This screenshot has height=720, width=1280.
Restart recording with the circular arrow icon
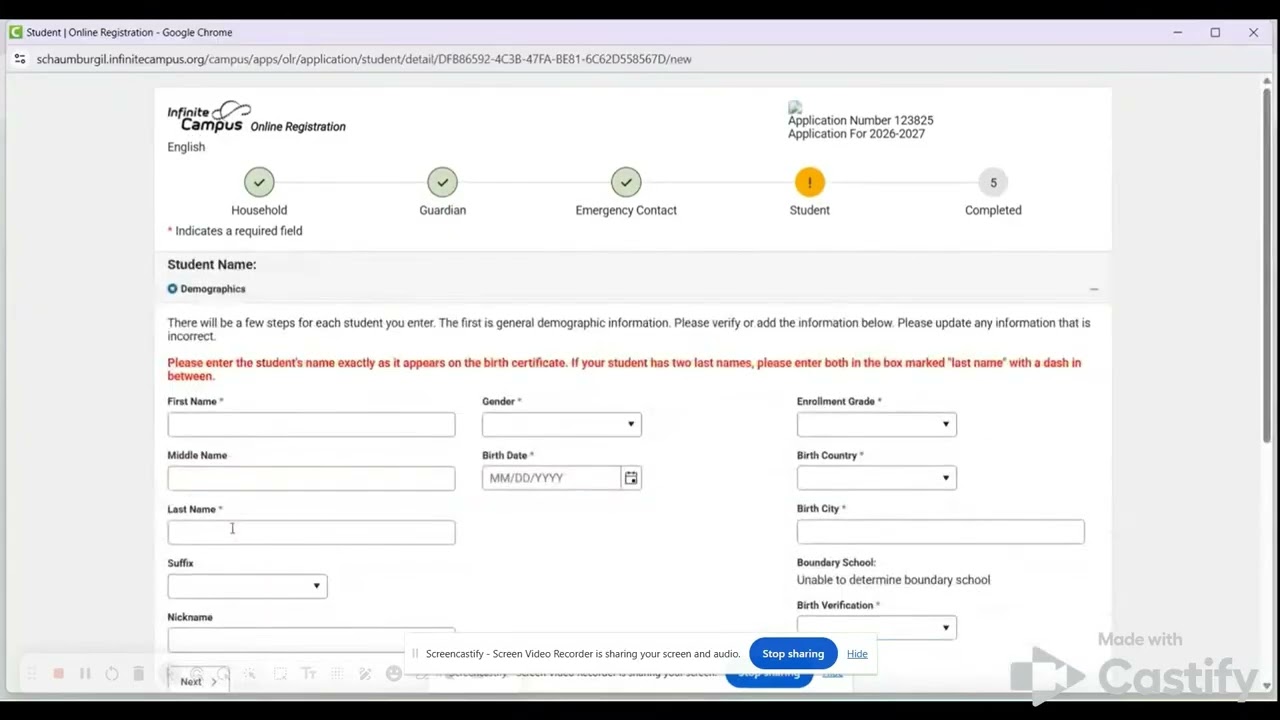[112, 674]
